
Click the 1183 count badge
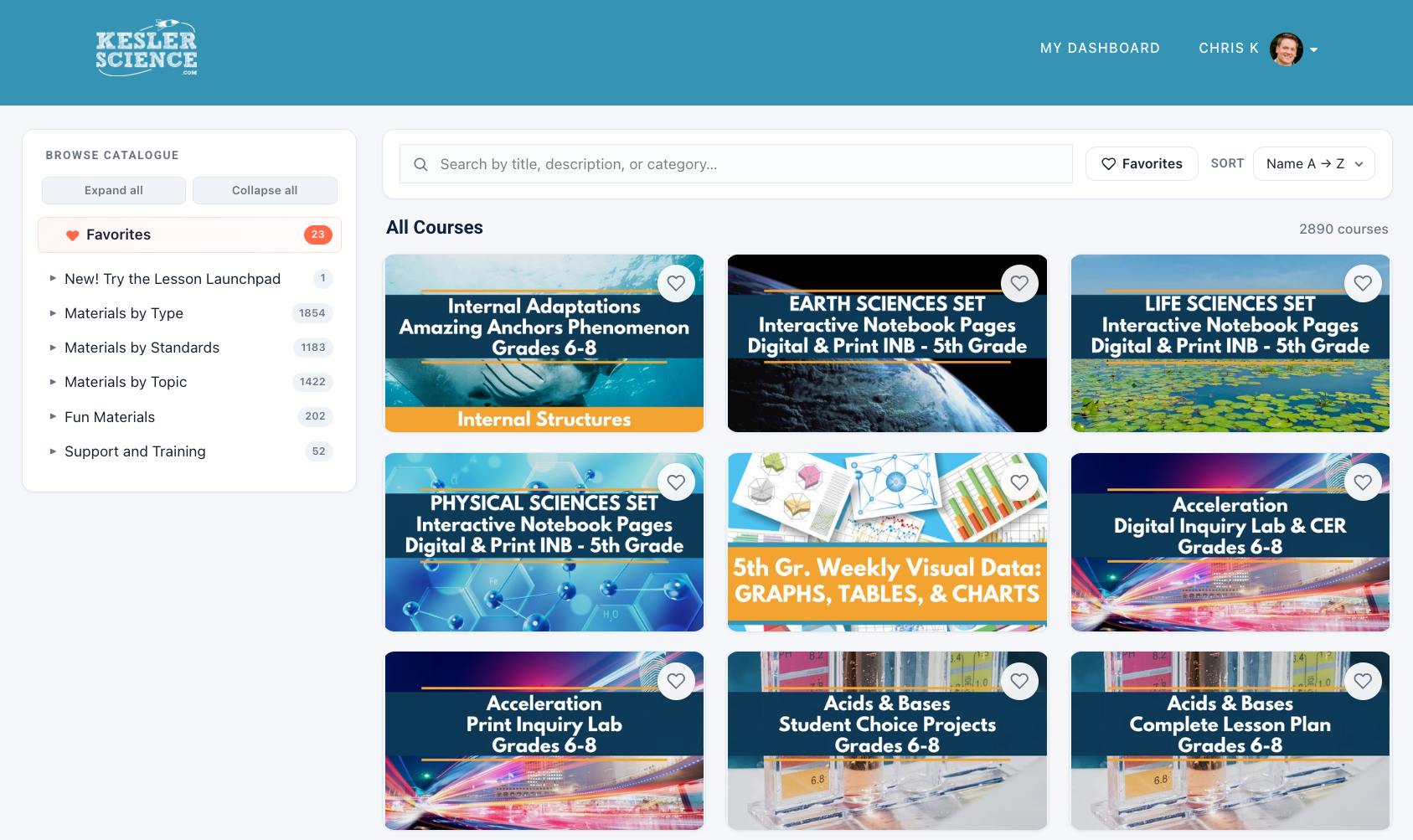[313, 348]
